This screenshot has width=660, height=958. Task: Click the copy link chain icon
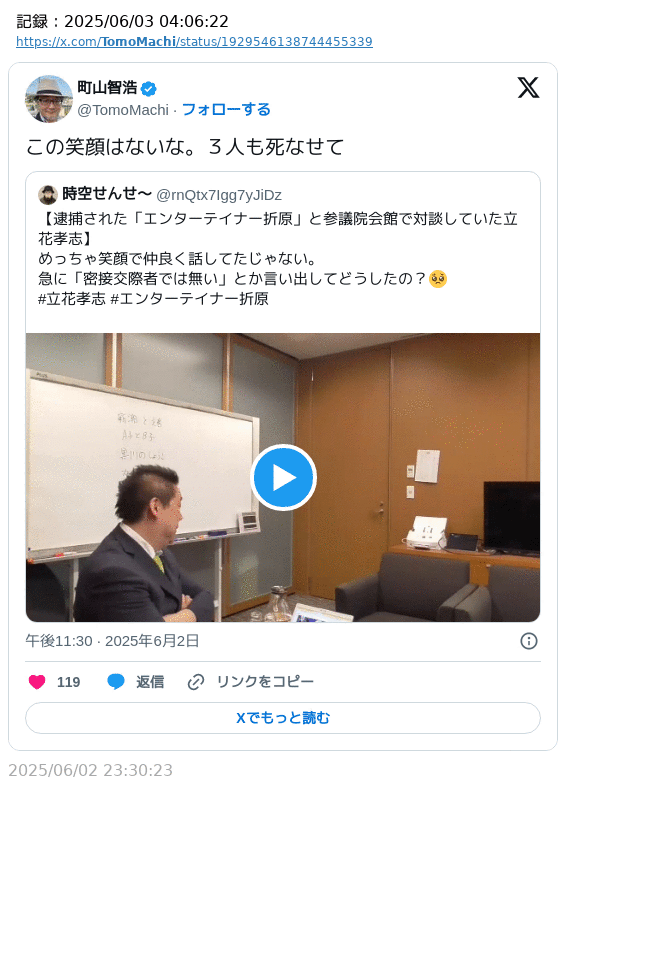point(196,682)
